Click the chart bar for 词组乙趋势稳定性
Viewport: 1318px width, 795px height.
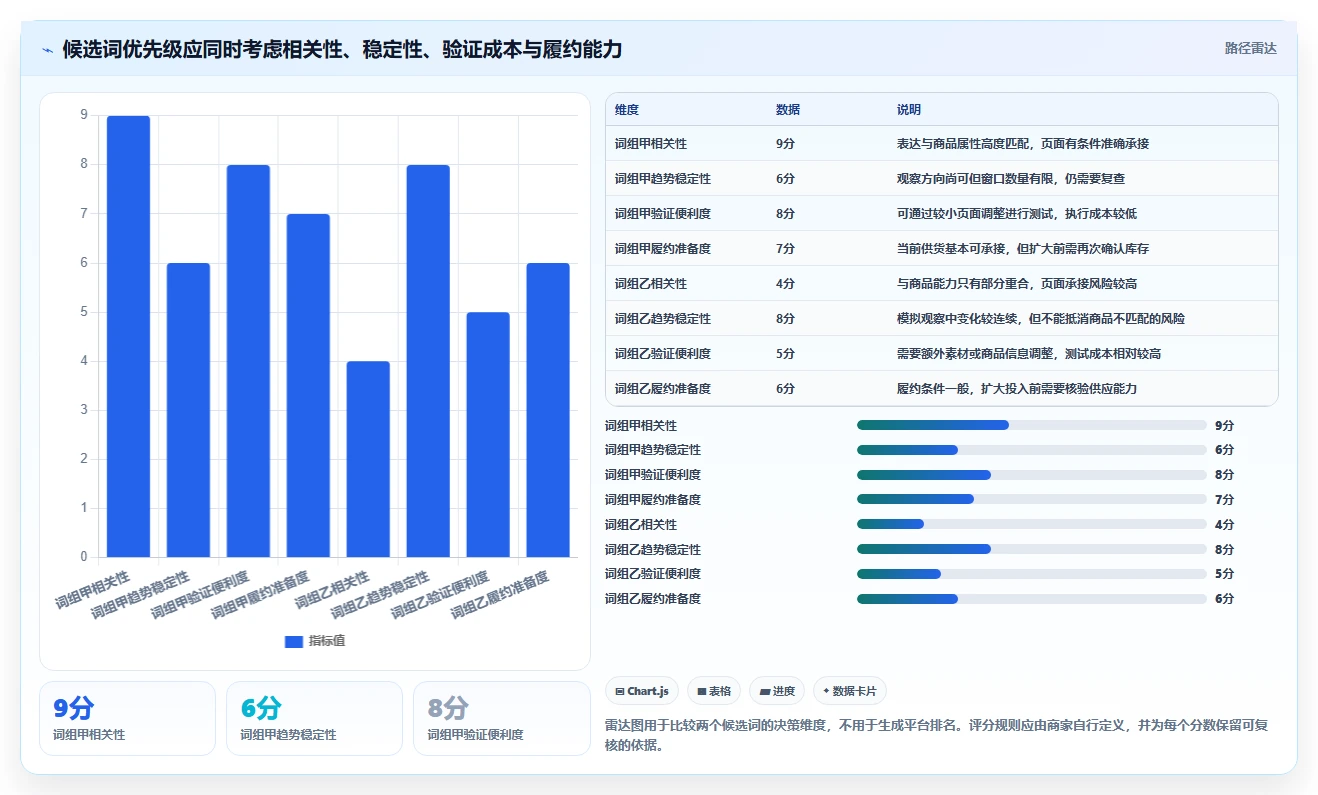coord(428,361)
